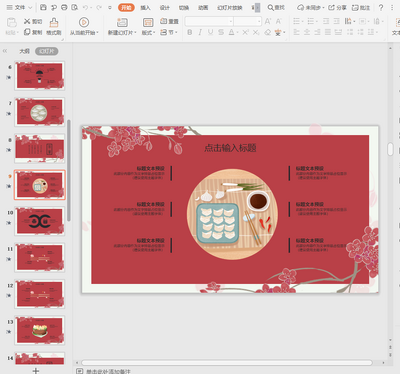Open the font name combo box
The width and height of the screenshot is (400, 374).
209,22
